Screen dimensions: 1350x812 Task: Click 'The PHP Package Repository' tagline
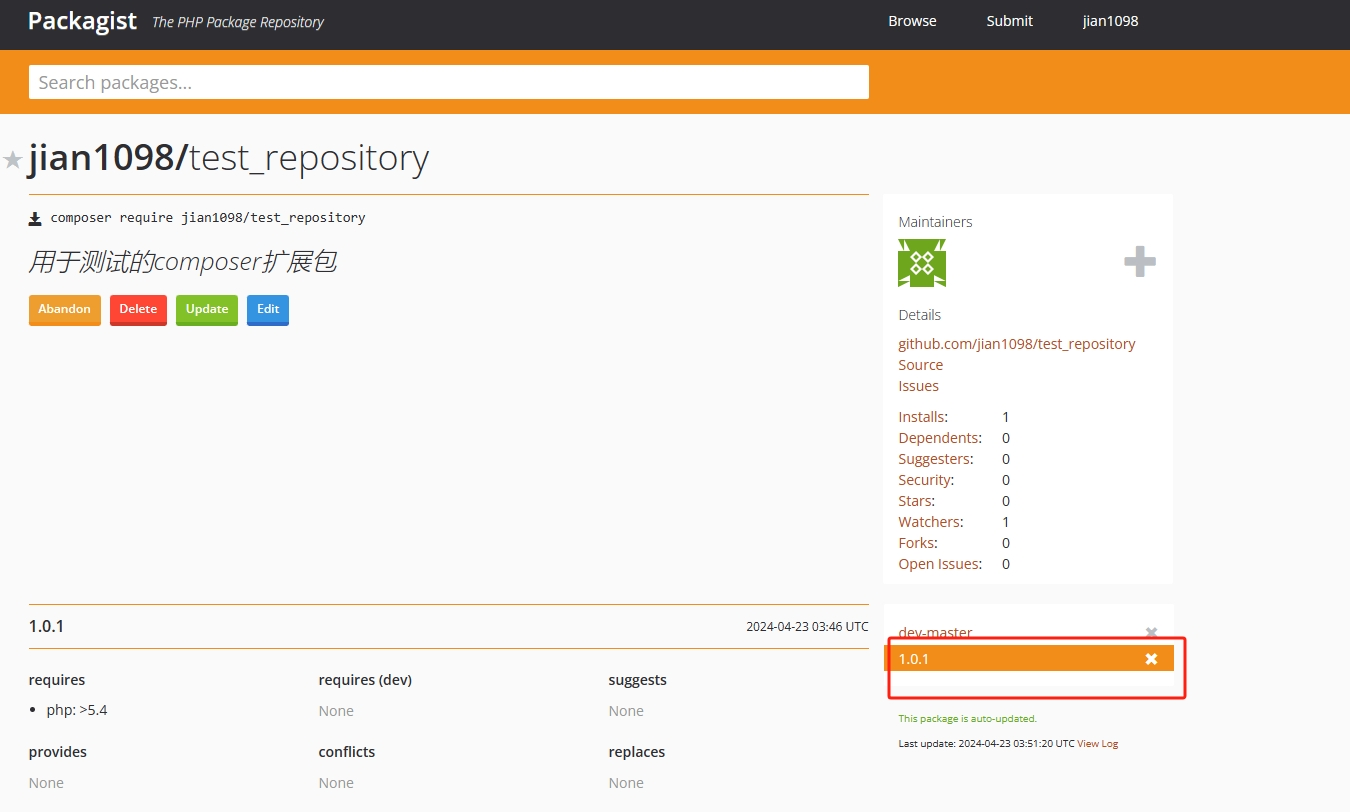coord(238,22)
